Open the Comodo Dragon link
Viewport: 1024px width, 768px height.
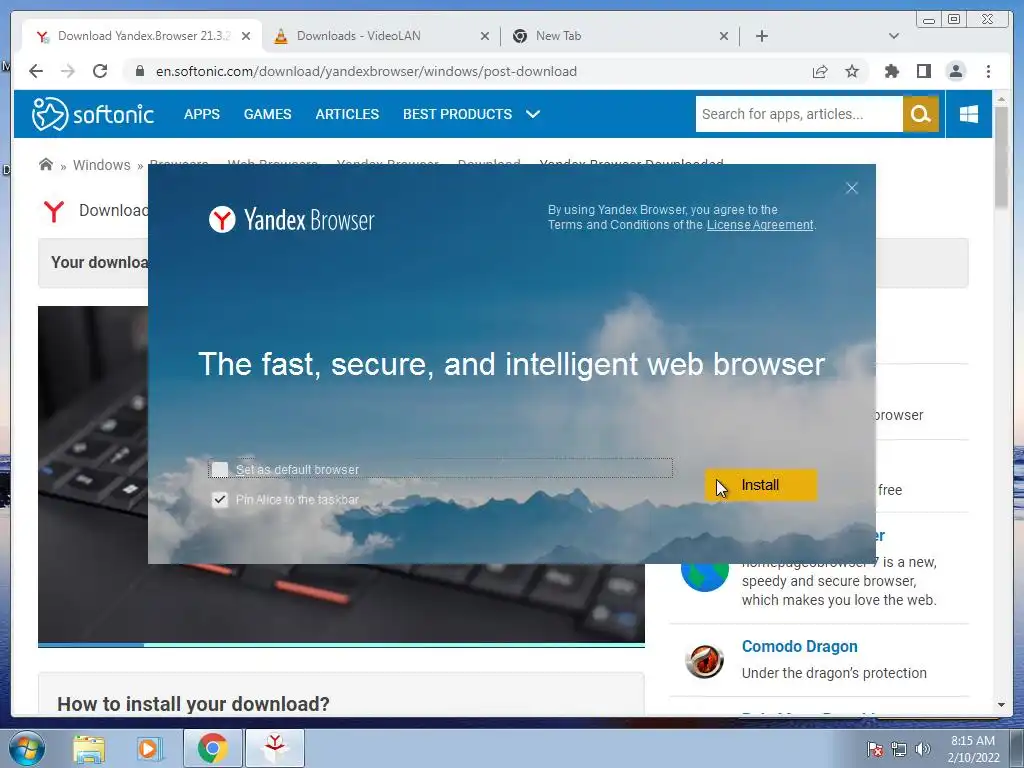[x=799, y=647]
